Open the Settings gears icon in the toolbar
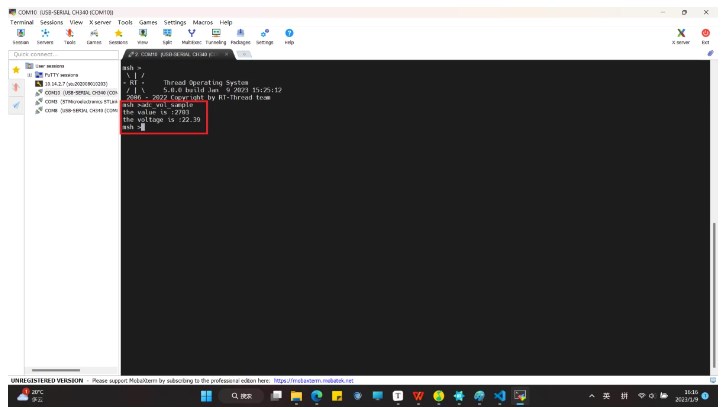This screenshot has height=409, width=726. tap(264, 36)
